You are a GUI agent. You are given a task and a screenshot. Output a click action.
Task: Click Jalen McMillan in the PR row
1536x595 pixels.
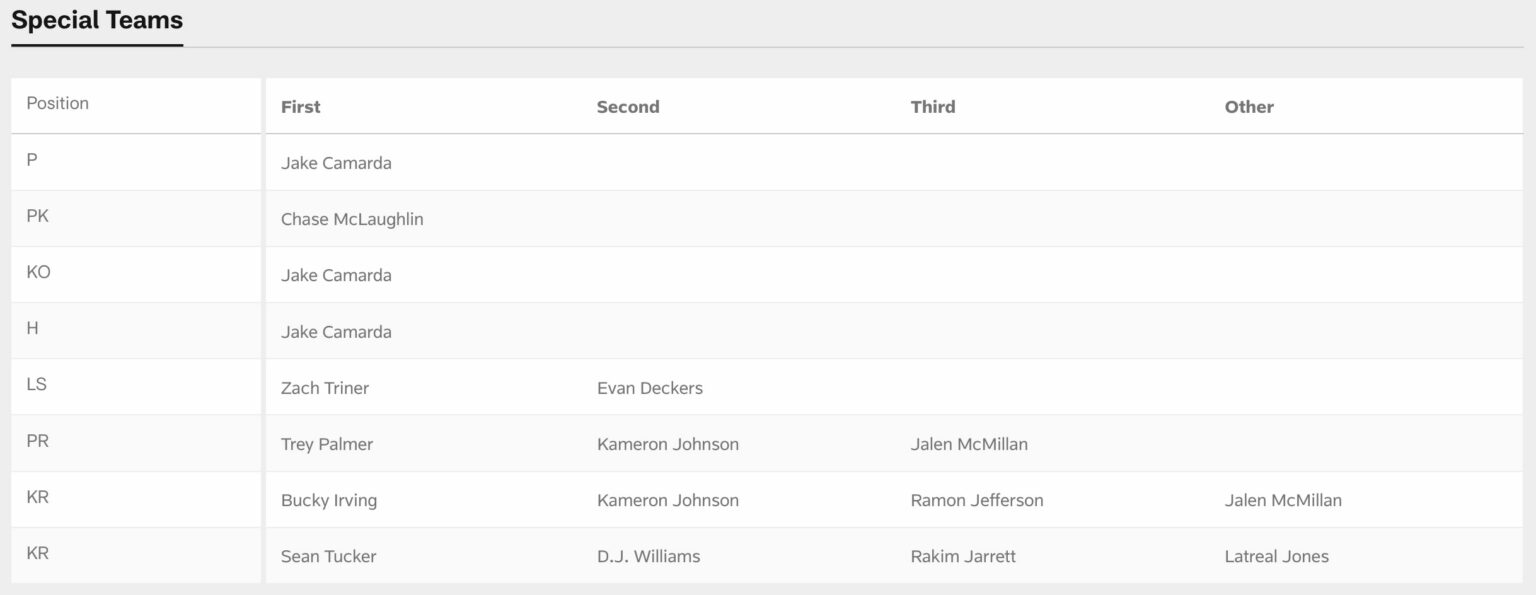click(x=969, y=444)
